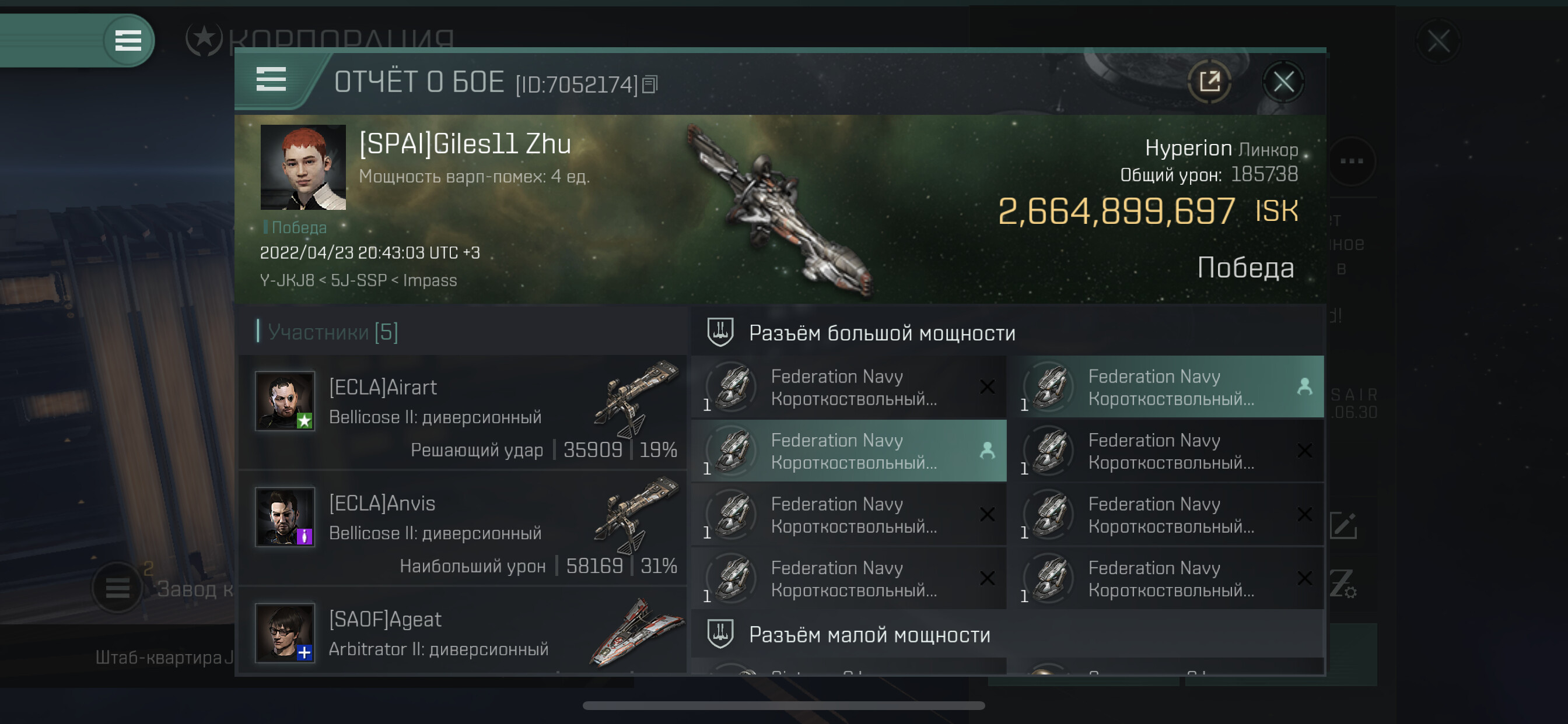
Task: Open Giles11 Zhu pilot portrait
Action: click(303, 167)
